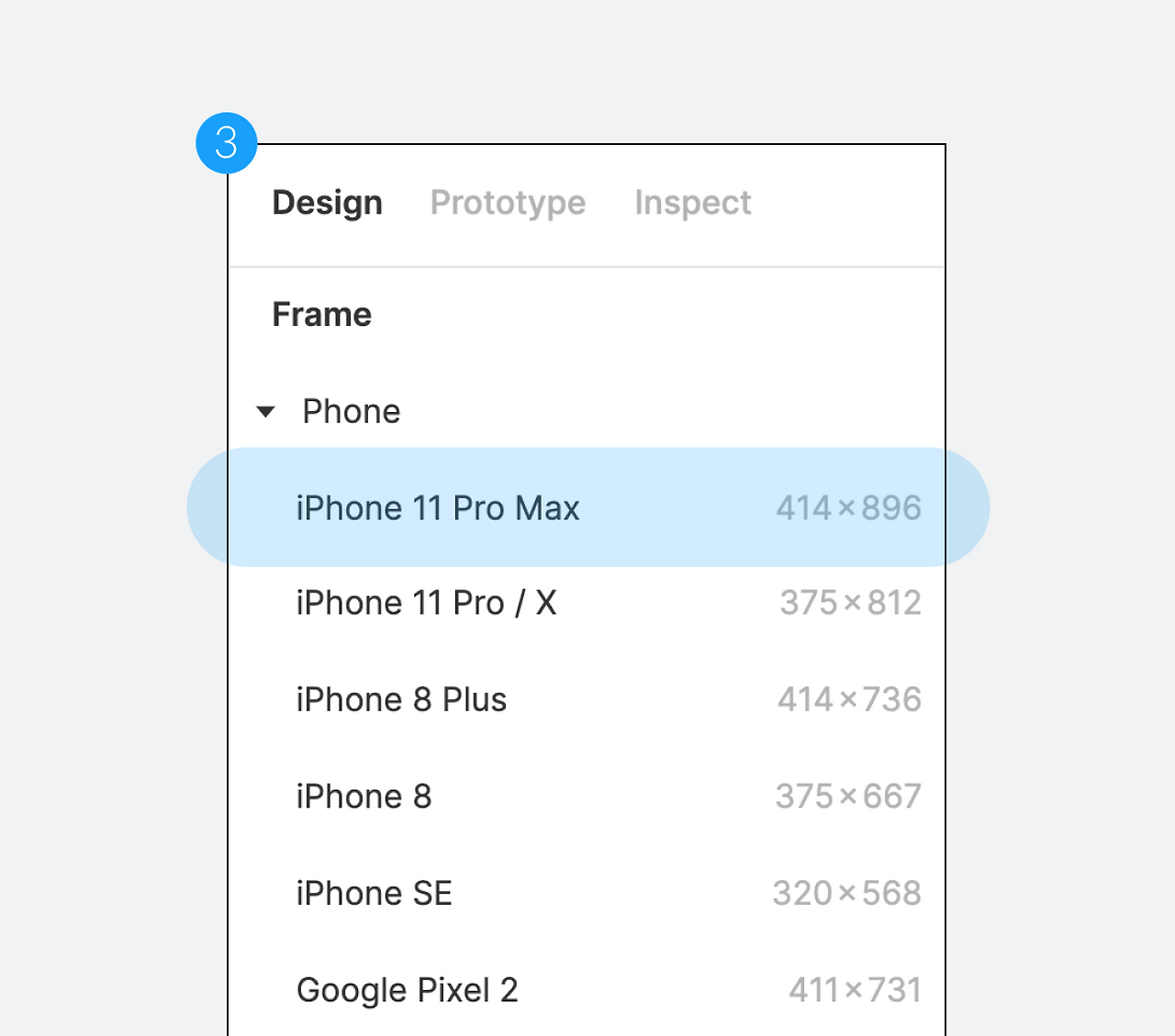Collapse the Phone disclosure triangle

click(x=265, y=412)
